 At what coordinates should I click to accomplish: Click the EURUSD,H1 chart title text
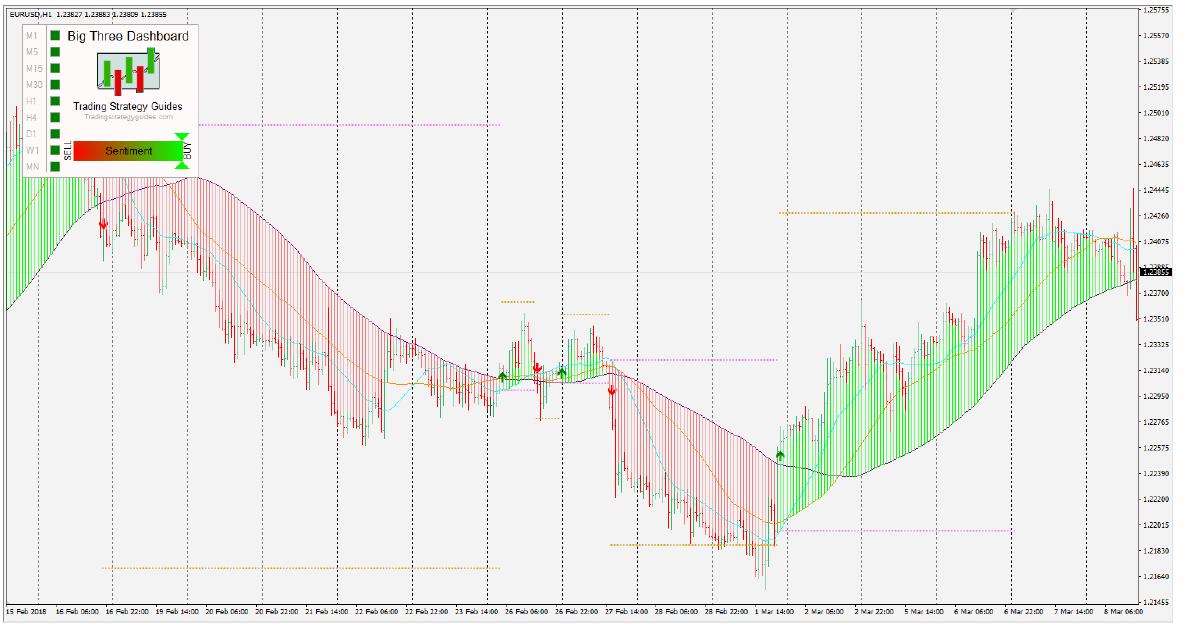[x=31, y=14]
